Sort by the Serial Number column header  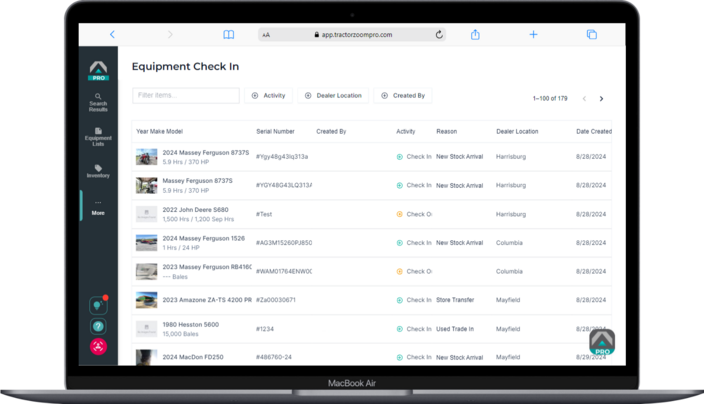click(275, 132)
